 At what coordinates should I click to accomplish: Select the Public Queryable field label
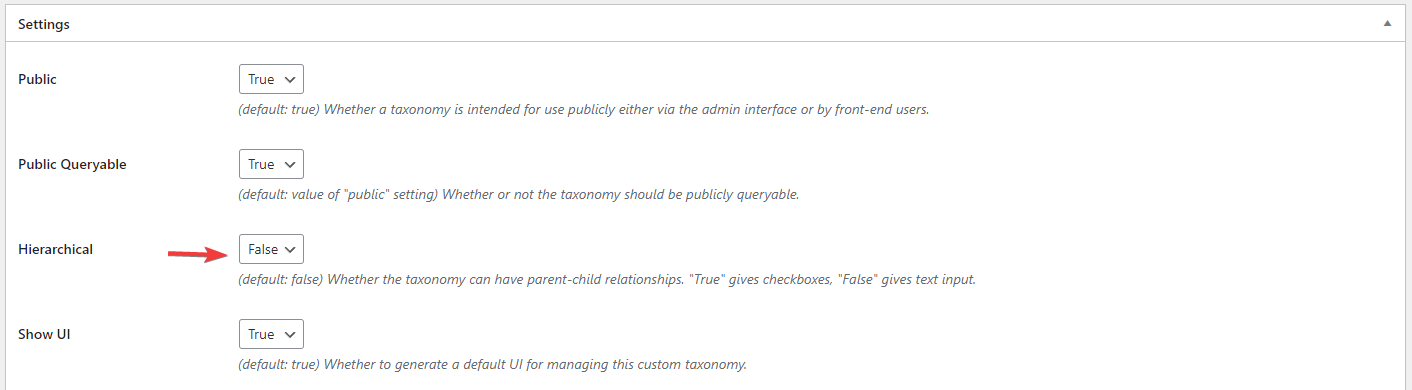[x=72, y=164]
